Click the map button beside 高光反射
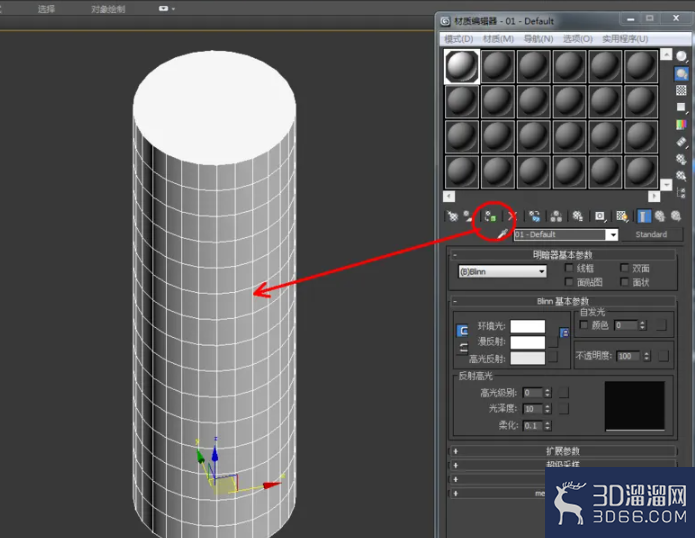This screenshot has width=695, height=538. 553,357
